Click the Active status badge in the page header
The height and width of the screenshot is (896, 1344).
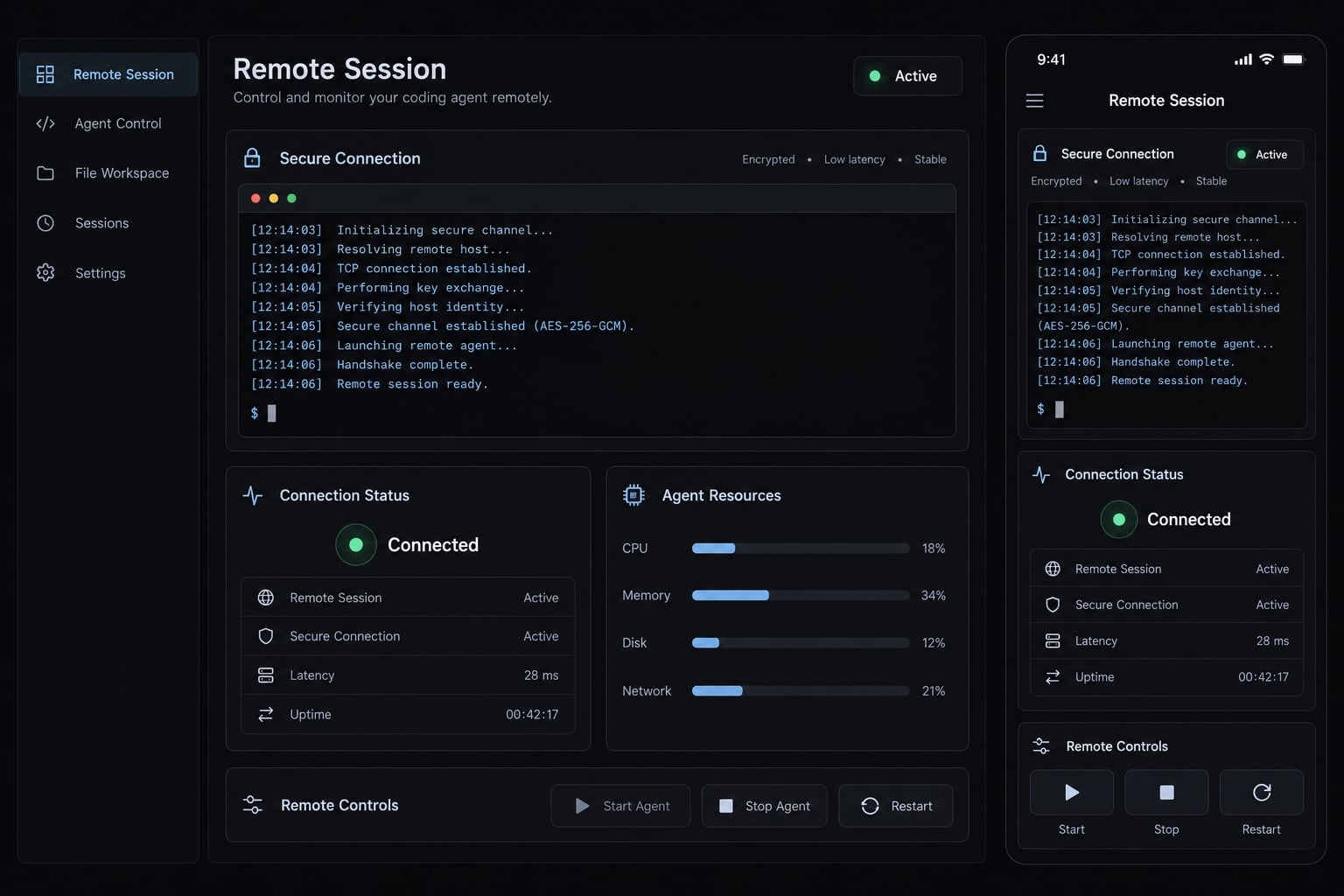click(x=908, y=76)
